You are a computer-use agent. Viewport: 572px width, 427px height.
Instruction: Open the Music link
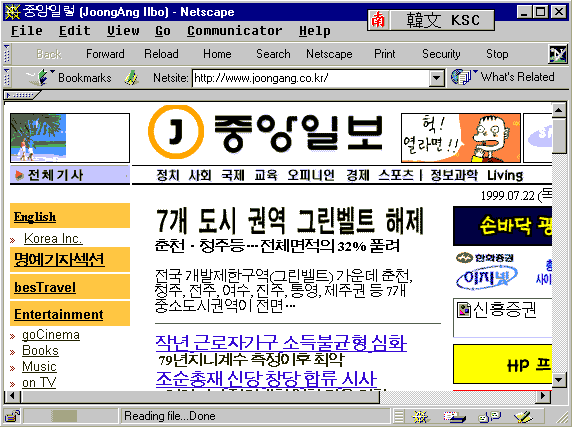tap(39, 366)
